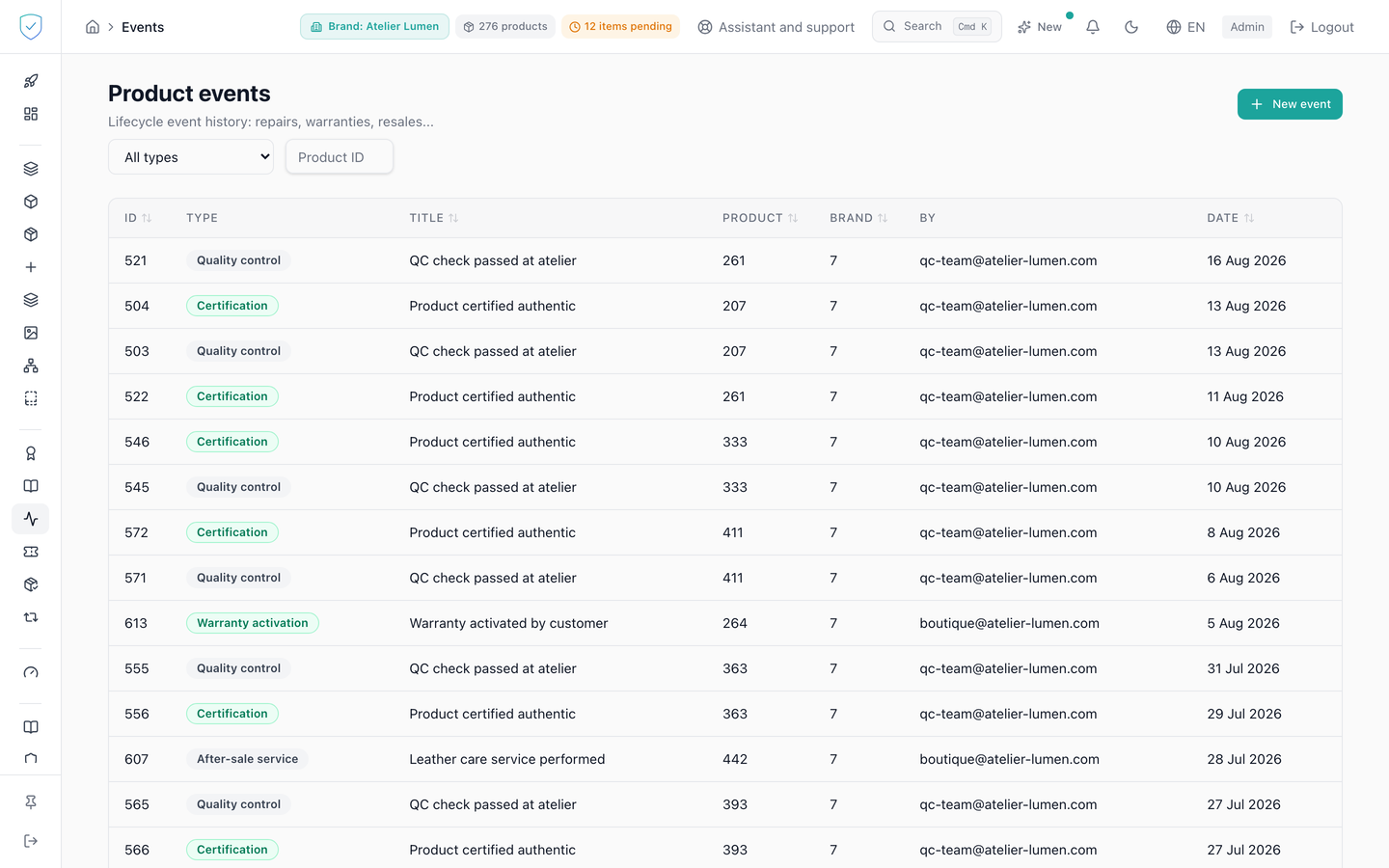Sort the table by Brand column
1389x868 pixels.
[x=858, y=218]
